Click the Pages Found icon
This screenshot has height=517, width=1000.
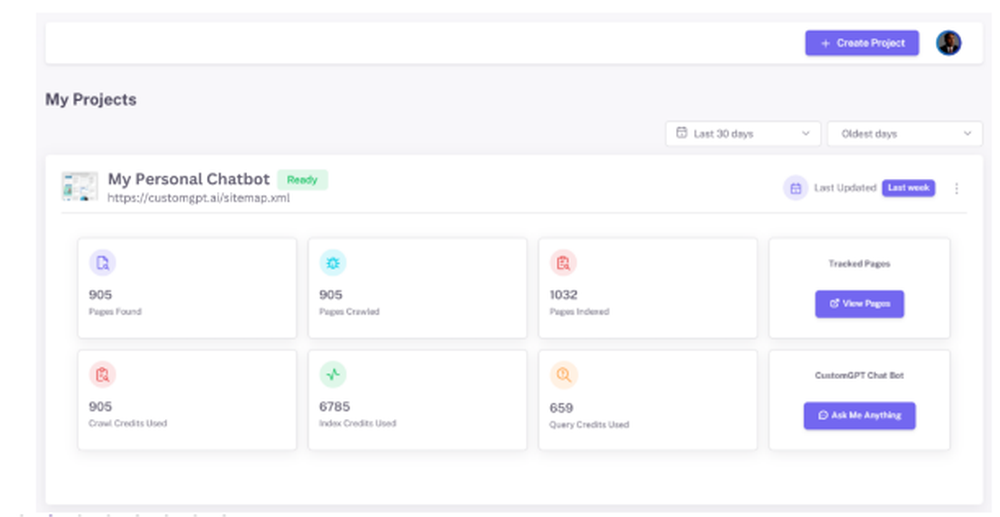102,263
